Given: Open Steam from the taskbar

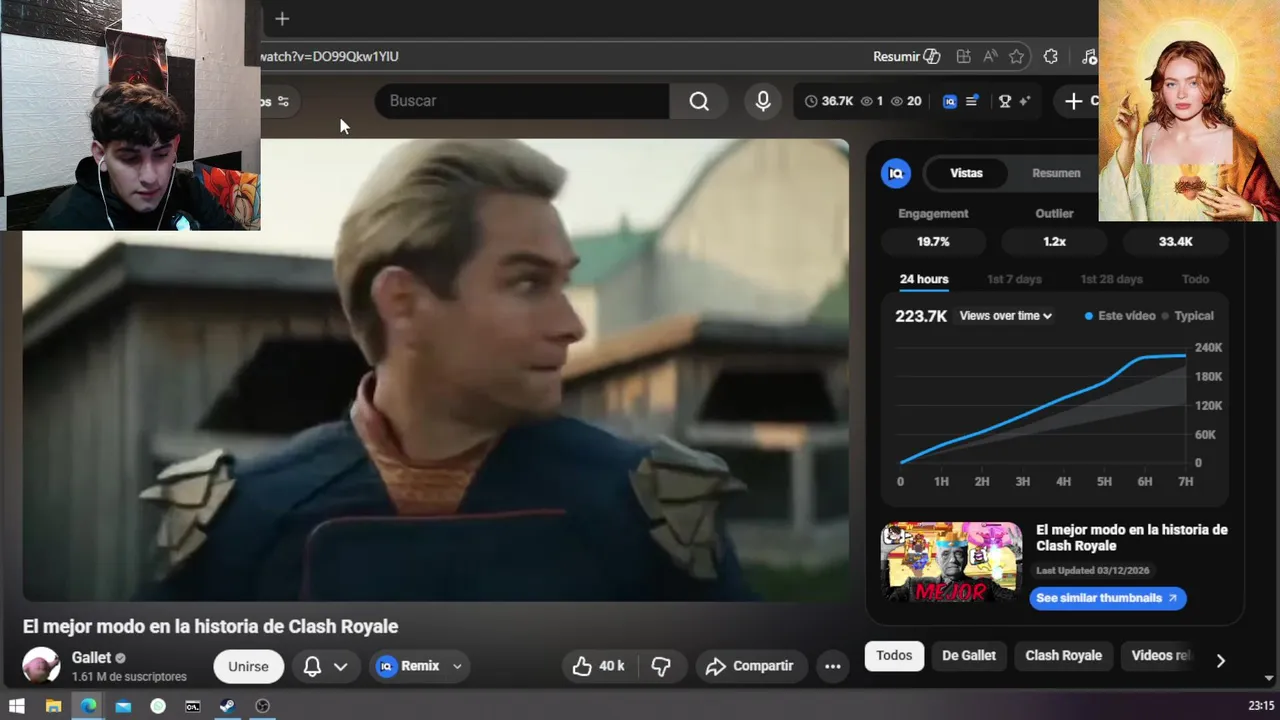Looking at the screenshot, I should pos(227,706).
